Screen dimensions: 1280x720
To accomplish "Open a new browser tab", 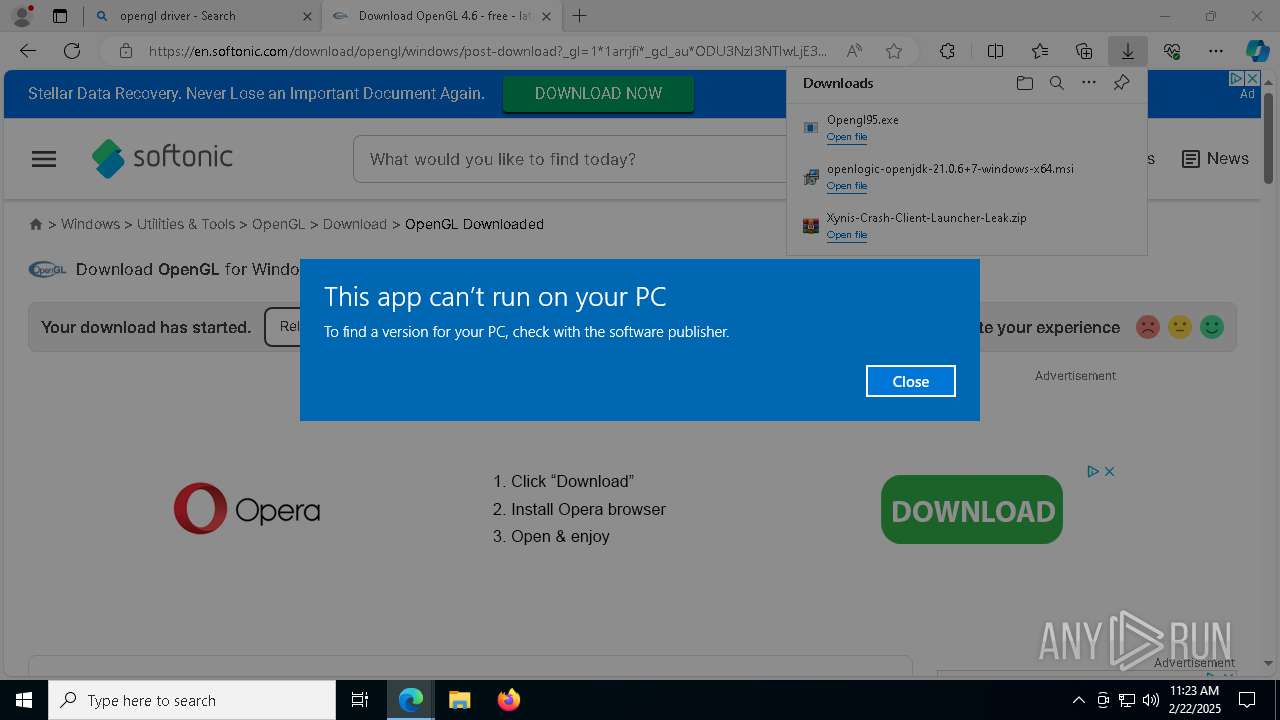I will [580, 16].
